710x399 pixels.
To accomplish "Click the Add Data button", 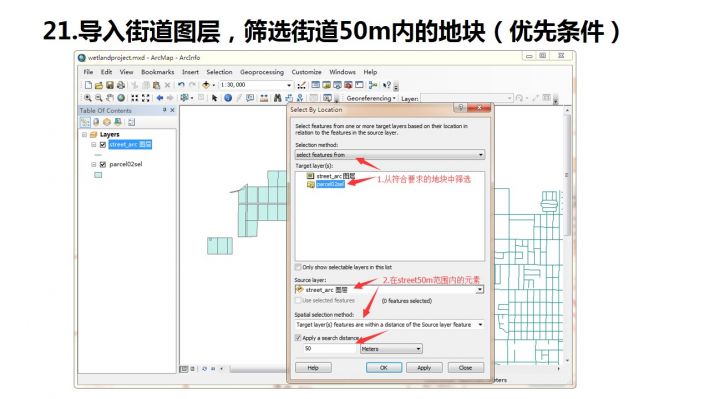I will (x=206, y=85).
